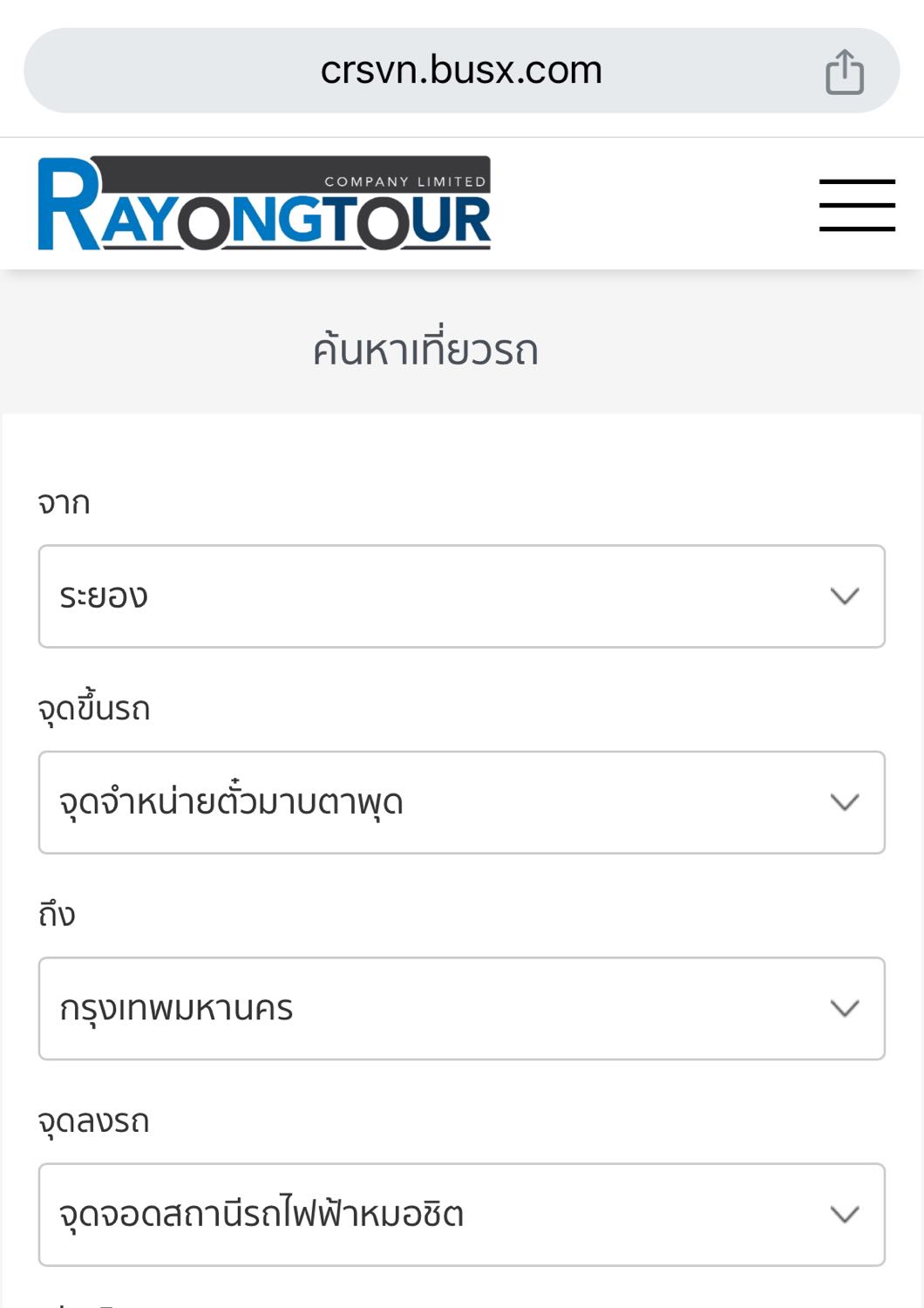The height and width of the screenshot is (1308, 924).
Task: Tap the share icon in address bar
Action: 844,72
